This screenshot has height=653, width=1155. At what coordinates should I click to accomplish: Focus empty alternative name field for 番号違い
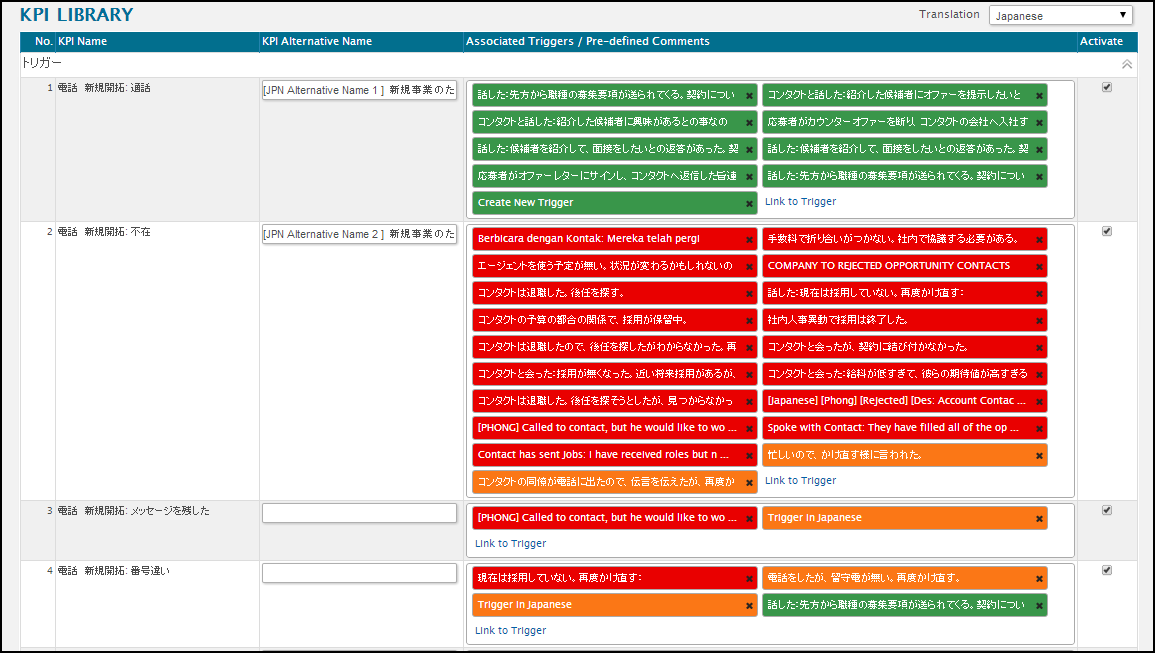(359, 573)
